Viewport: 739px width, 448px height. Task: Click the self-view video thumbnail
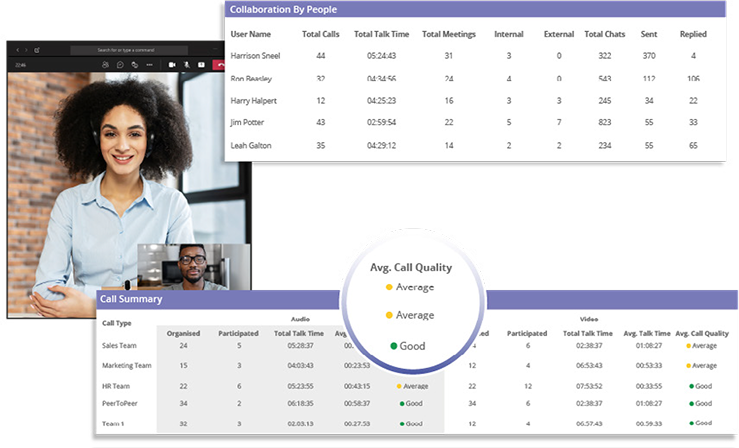[x=194, y=267]
